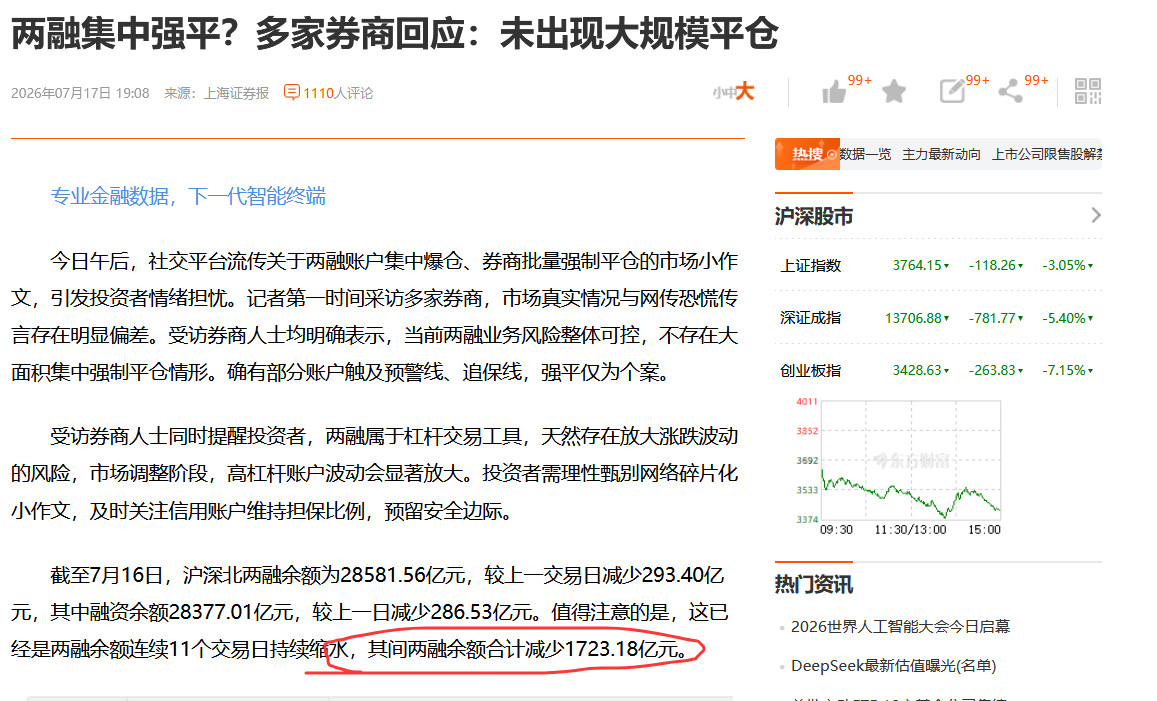The image size is (1157, 701).
Task: Click the intraday index chart thumbnail
Action: 899,466
